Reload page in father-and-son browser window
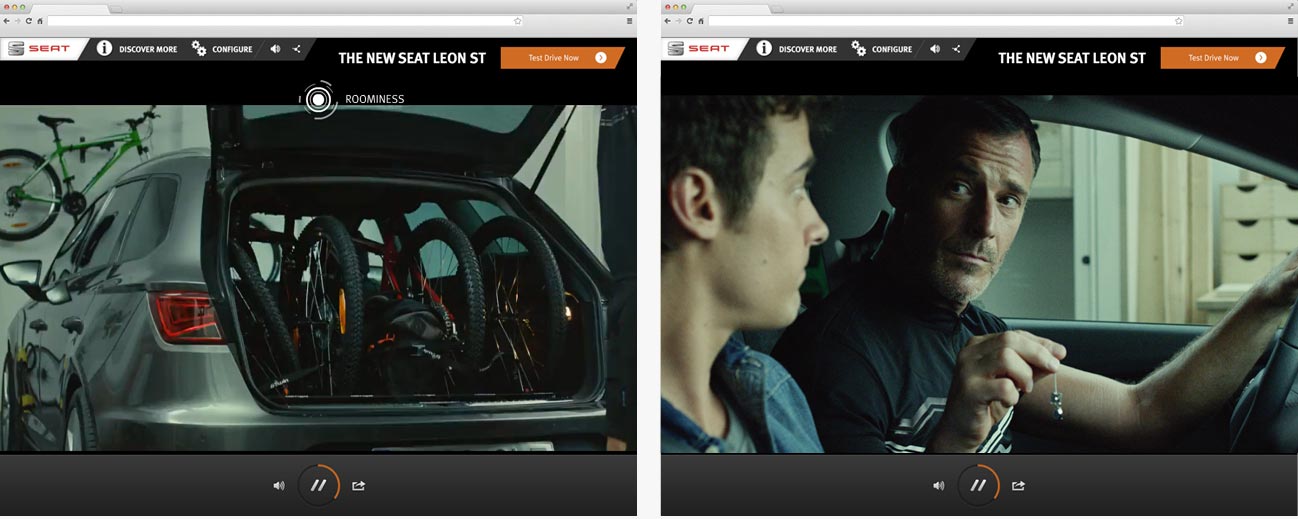This screenshot has height=519, width=1298. point(688,20)
